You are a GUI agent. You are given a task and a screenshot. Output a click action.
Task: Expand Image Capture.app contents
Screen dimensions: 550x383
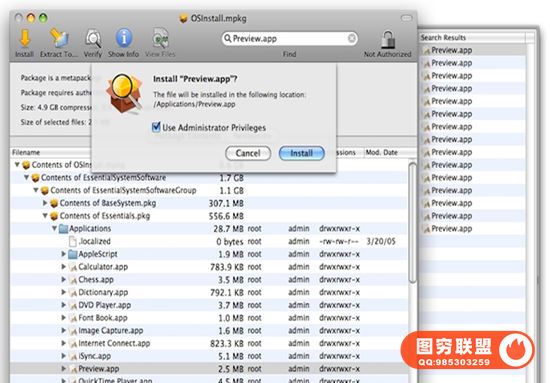point(63,330)
